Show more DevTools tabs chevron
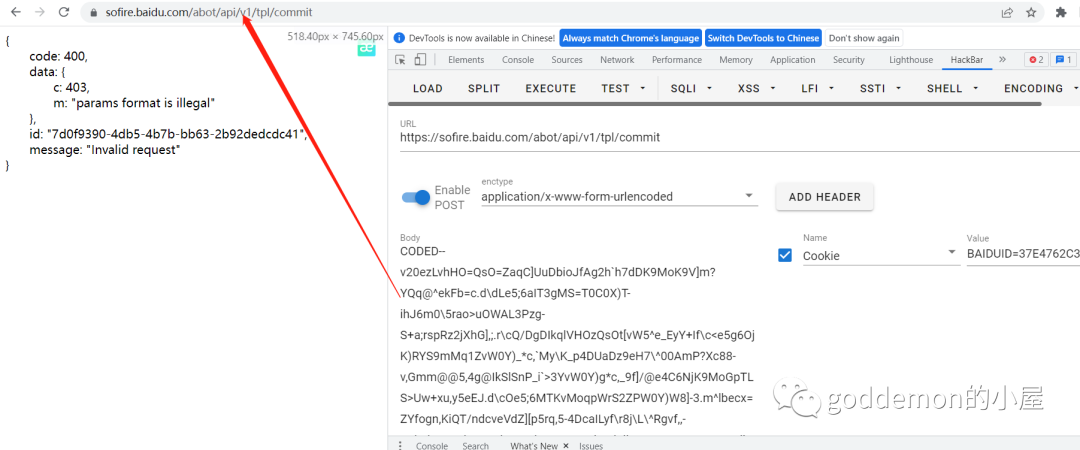This screenshot has height=450, width=1080. 1002,59
